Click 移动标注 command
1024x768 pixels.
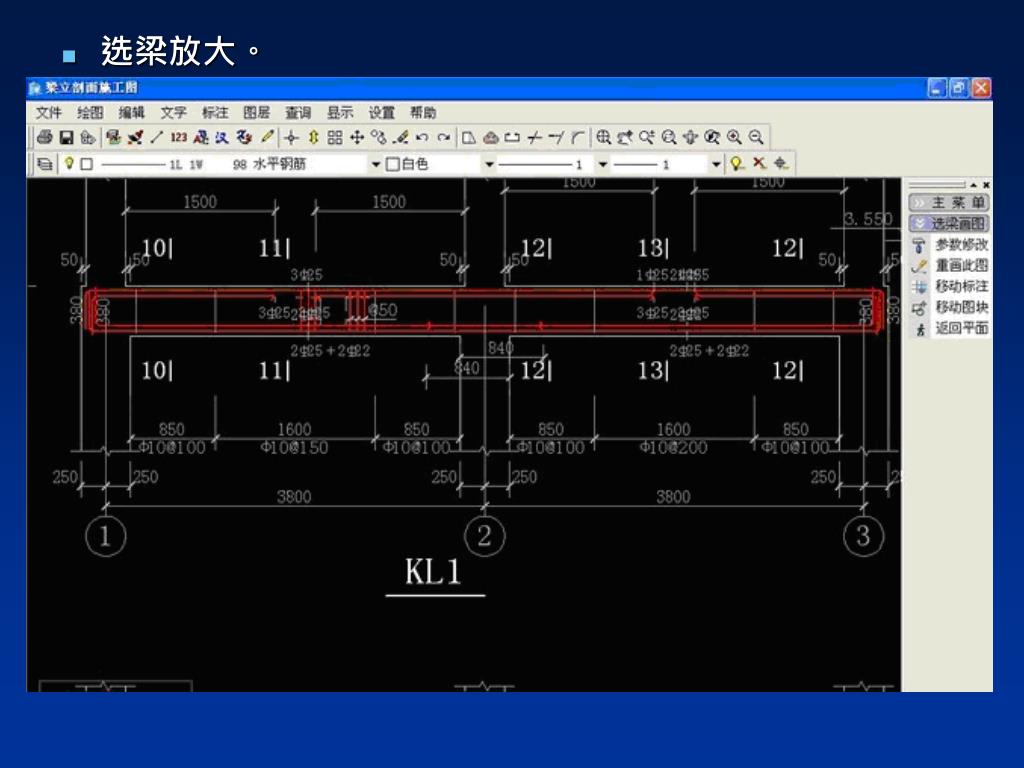pos(961,287)
